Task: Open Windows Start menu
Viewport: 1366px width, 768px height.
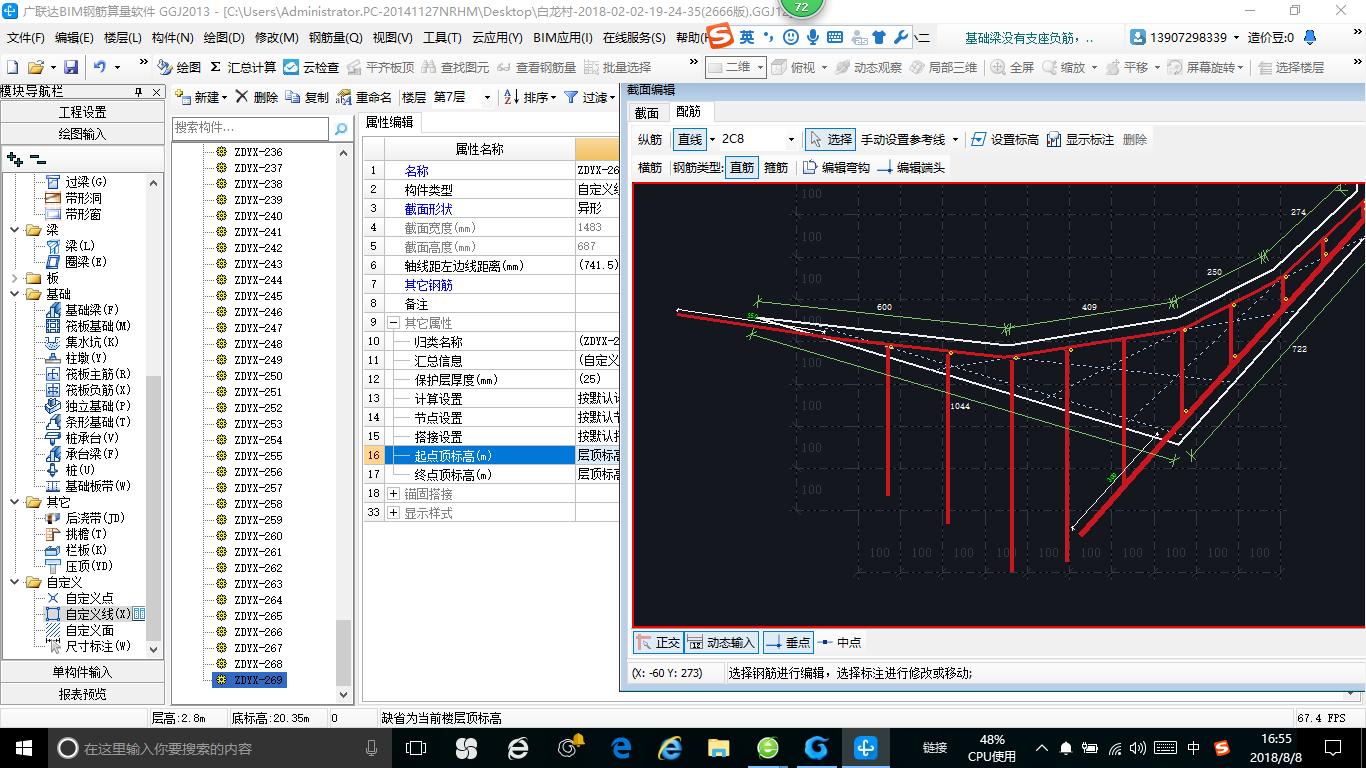Action: pyautogui.click(x=23, y=747)
